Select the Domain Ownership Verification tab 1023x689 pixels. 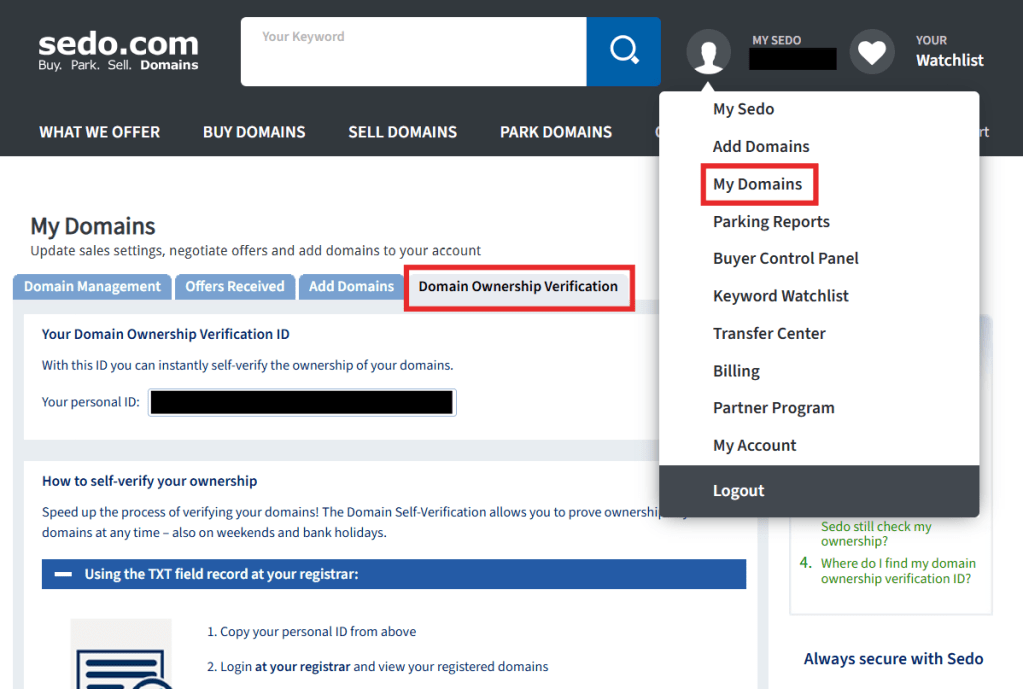[x=518, y=287]
